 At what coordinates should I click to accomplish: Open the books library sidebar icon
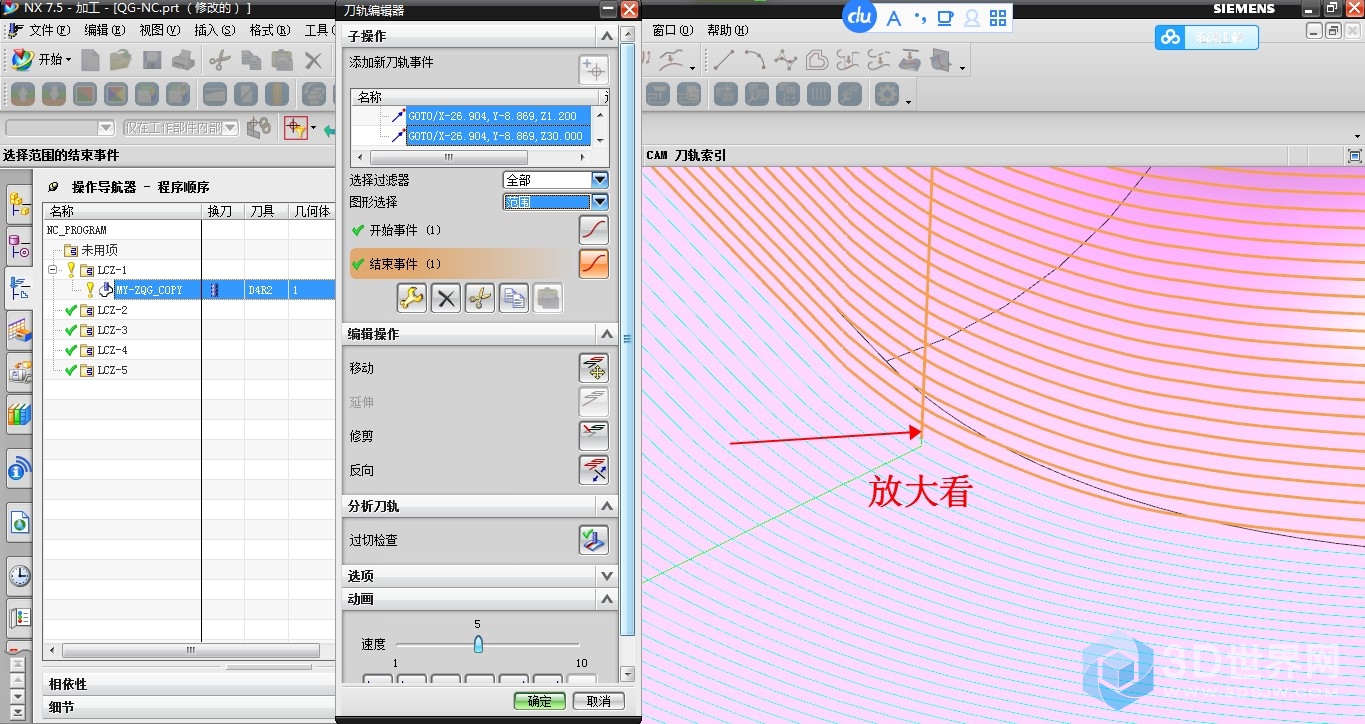click(x=19, y=412)
